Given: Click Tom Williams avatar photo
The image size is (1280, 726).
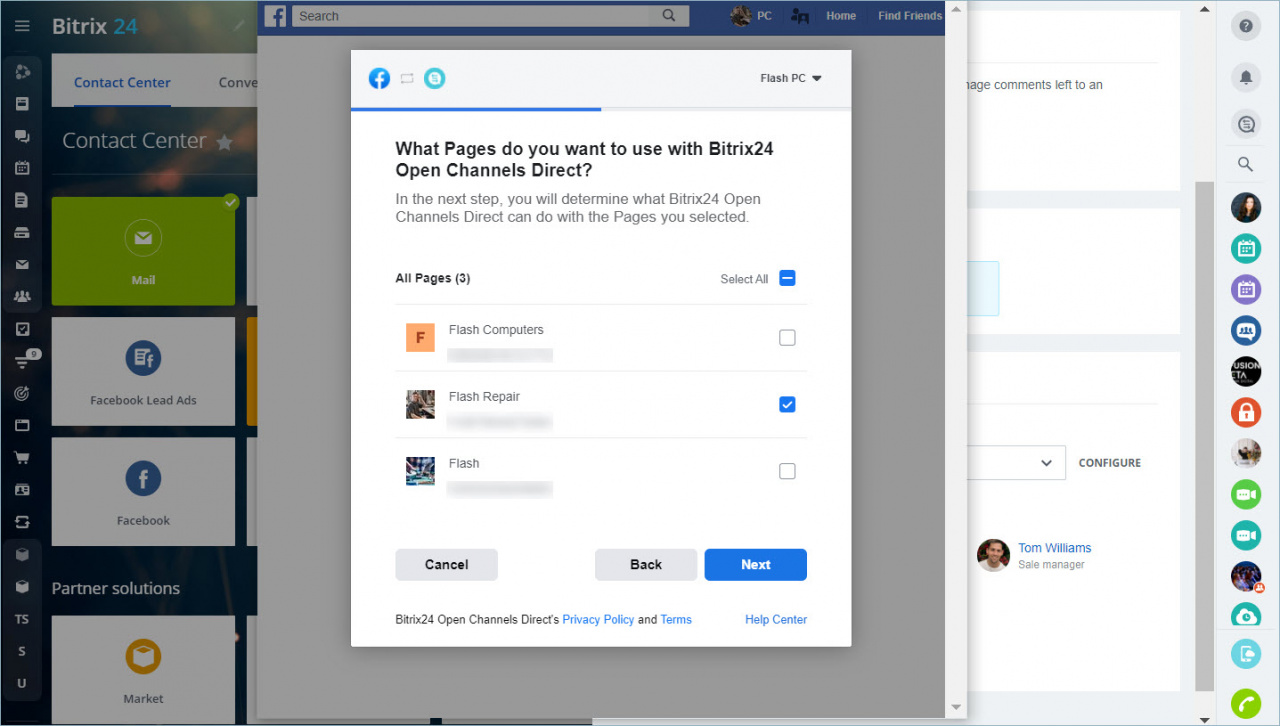Looking at the screenshot, I should [993, 555].
